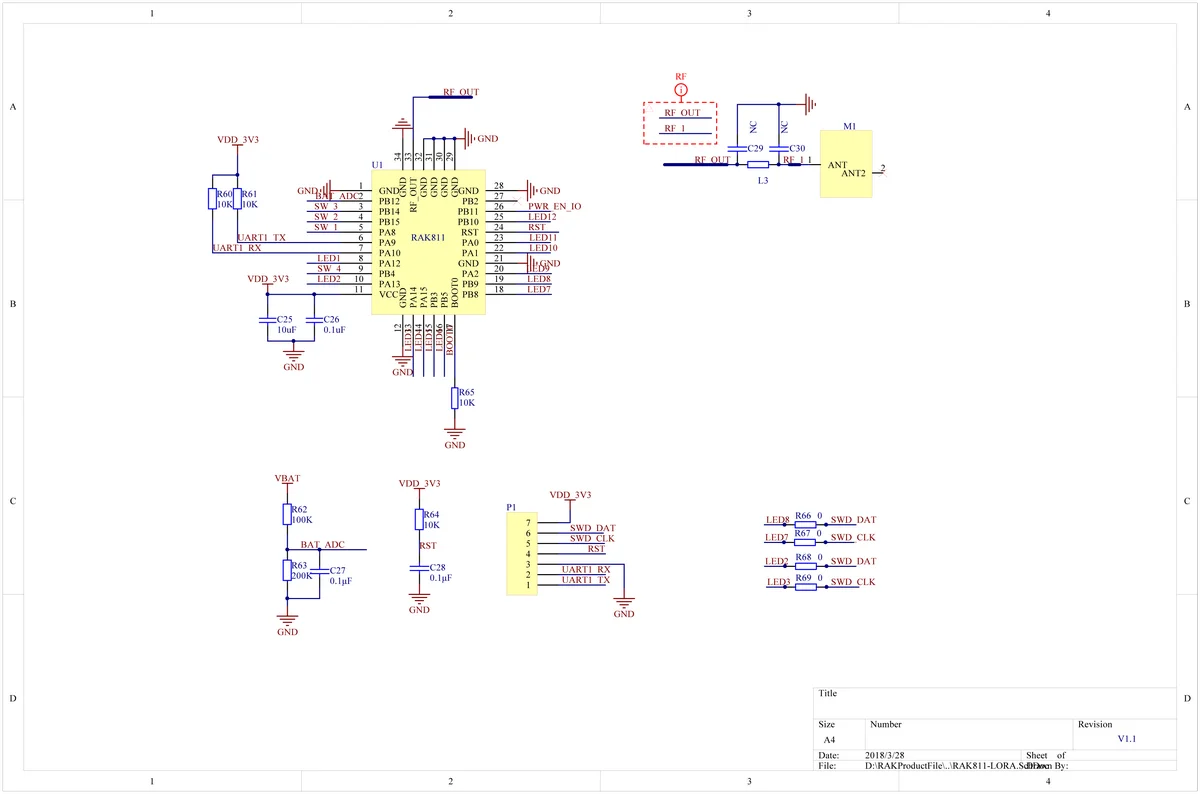Select capacitor C28 on RST net

pyautogui.click(x=419, y=567)
